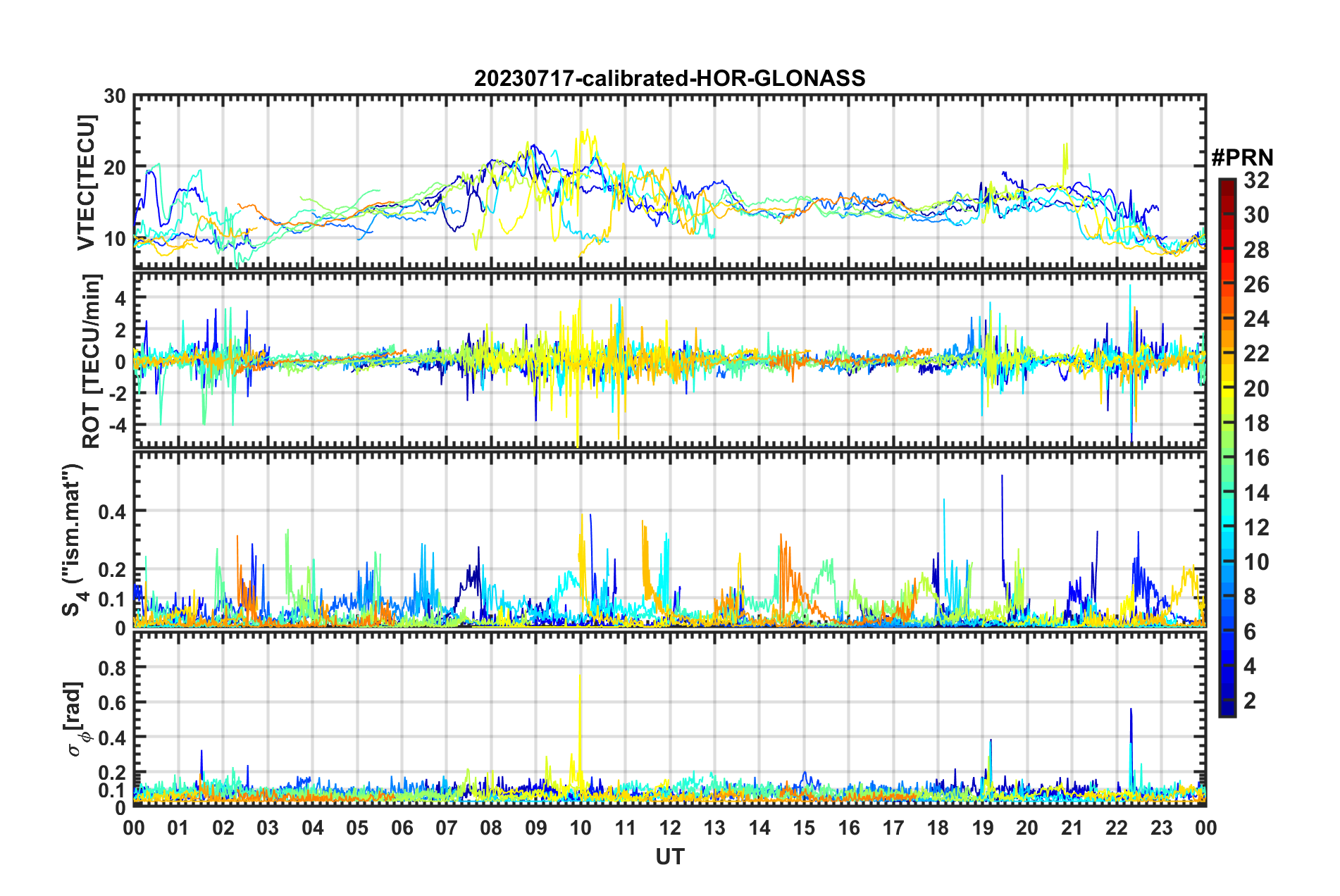Click UT axis tick label 07

click(x=447, y=828)
